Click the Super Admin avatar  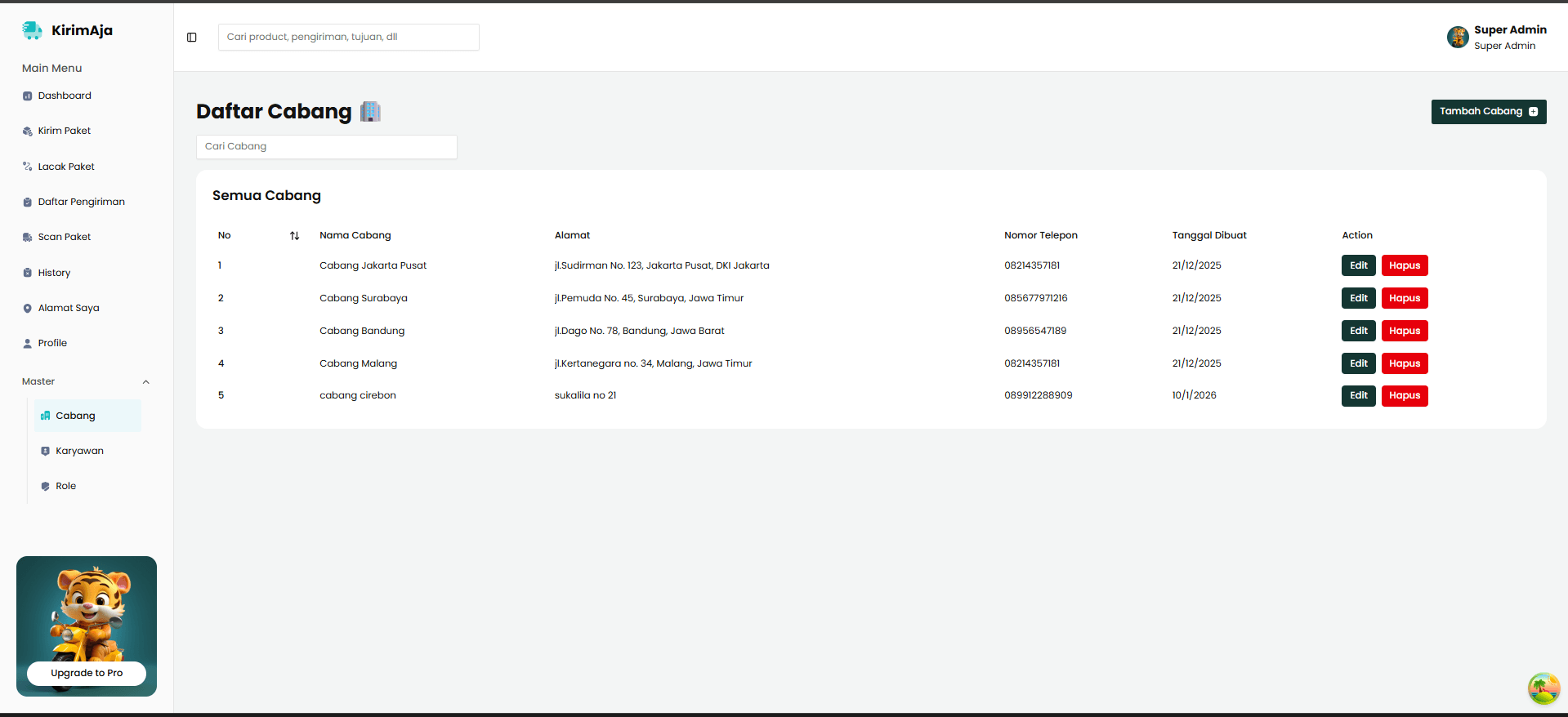(x=1458, y=37)
